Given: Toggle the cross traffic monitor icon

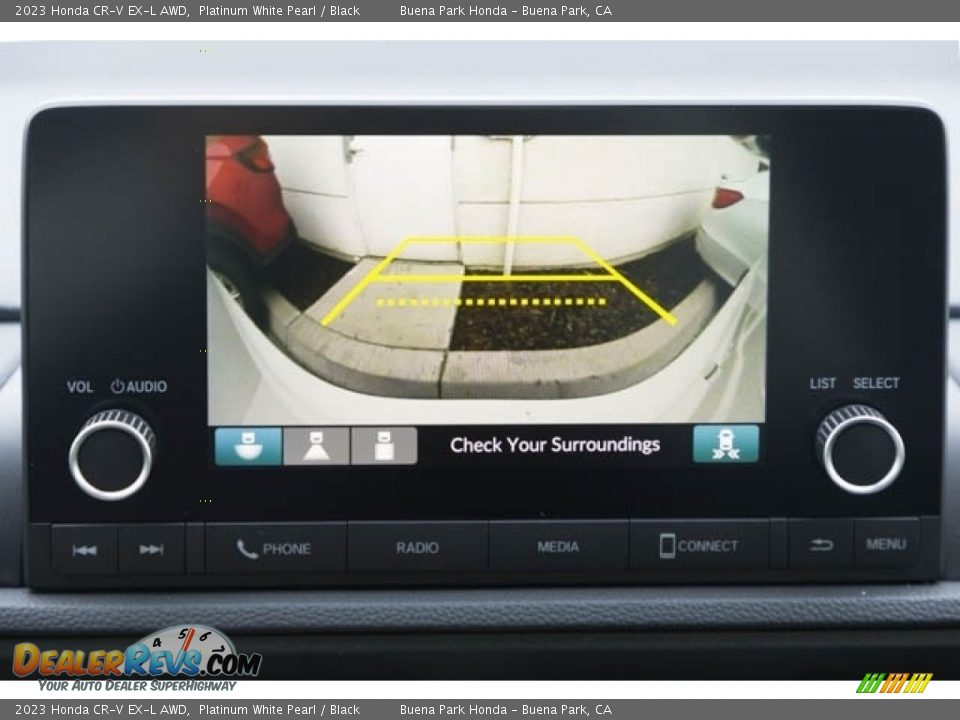Looking at the screenshot, I should coord(725,444).
